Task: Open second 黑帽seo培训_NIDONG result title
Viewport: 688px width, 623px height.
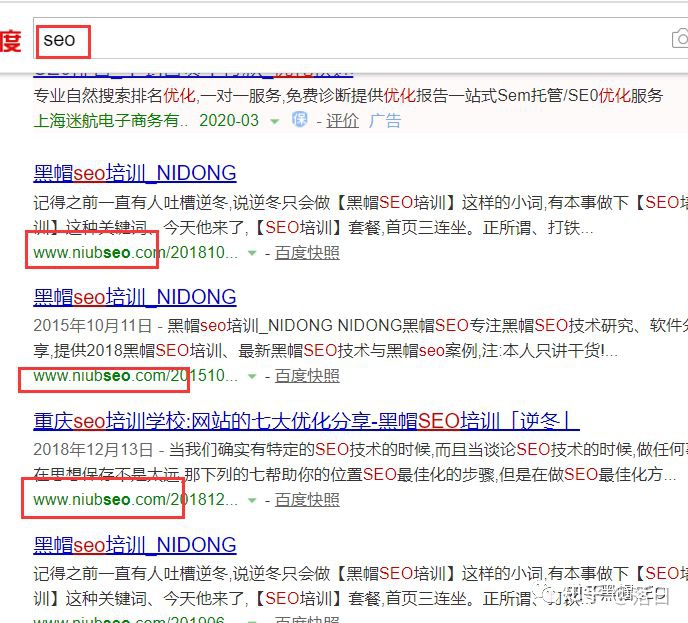Action: coord(135,297)
